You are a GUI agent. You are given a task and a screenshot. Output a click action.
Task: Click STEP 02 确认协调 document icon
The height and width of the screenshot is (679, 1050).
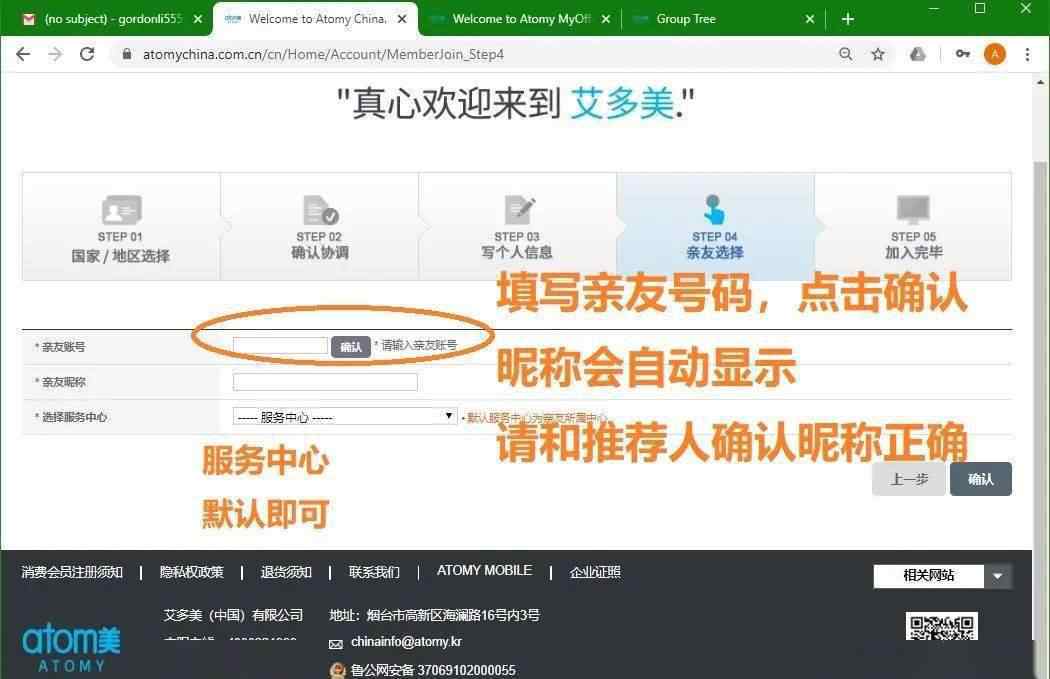320,210
